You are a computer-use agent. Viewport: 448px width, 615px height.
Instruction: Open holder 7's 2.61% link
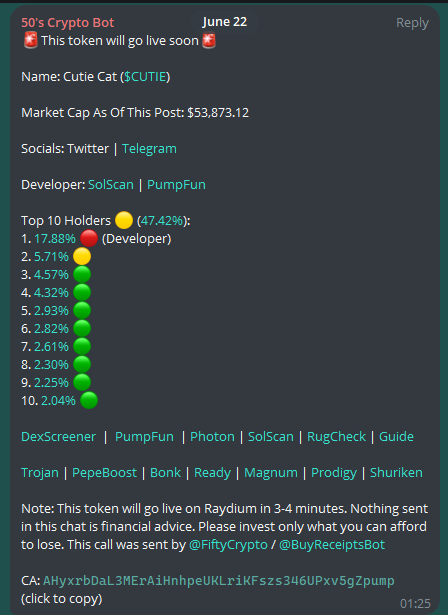point(51,347)
